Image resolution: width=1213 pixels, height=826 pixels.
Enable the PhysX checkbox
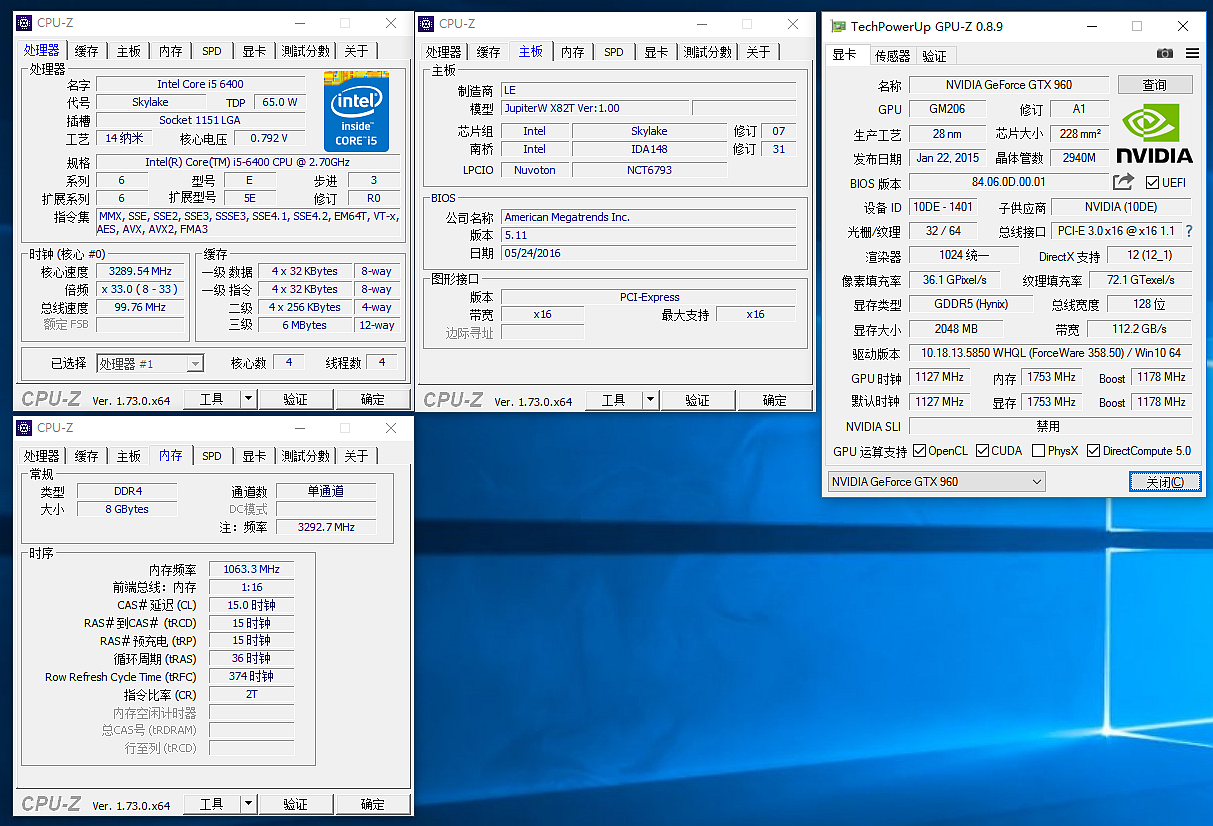pyautogui.click(x=1039, y=451)
